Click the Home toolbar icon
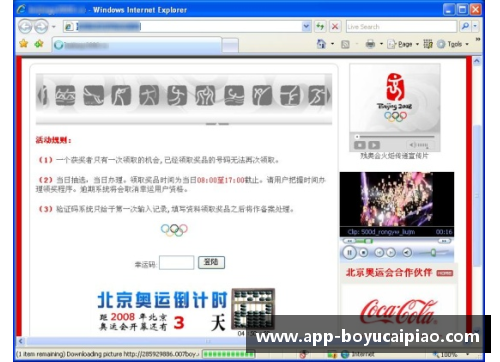Viewport: 500px width, 362px height. 321,44
